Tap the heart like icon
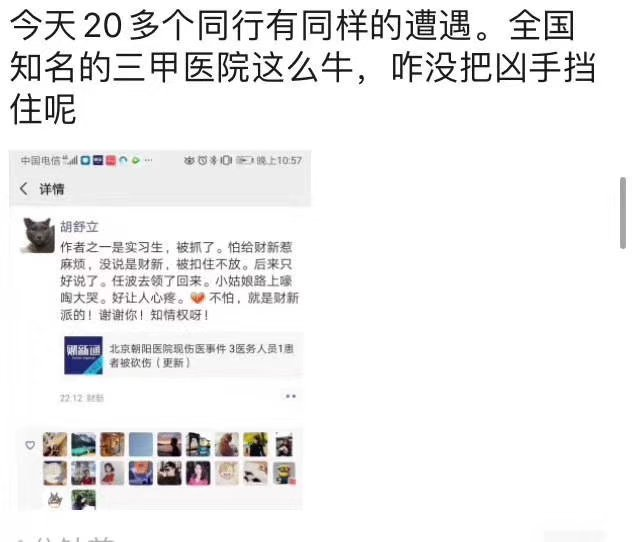632x542 pixels. [x=30, y=445]
